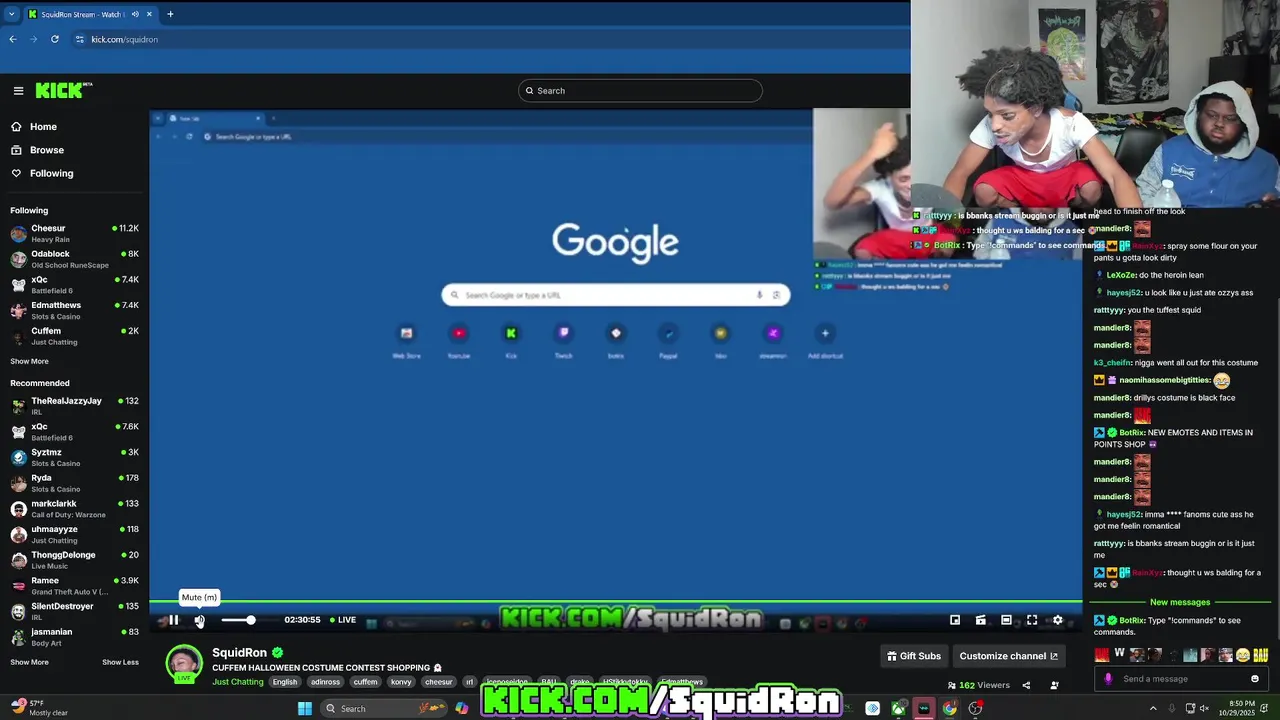The width and height of the screenshot is (1280, 720).
Task: Open uhmaayyze's channel
Action: [74, 535]
